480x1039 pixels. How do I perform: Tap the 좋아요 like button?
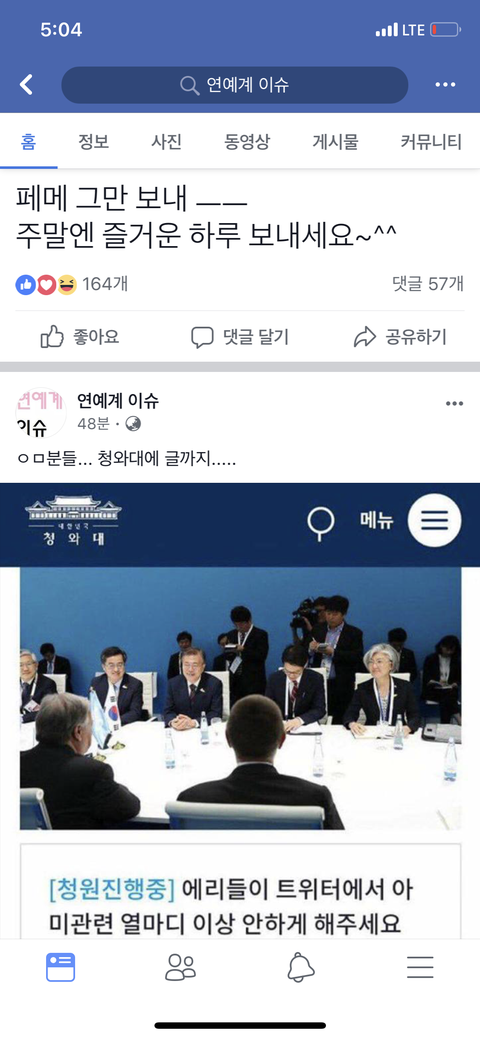(x=80, y=337)
